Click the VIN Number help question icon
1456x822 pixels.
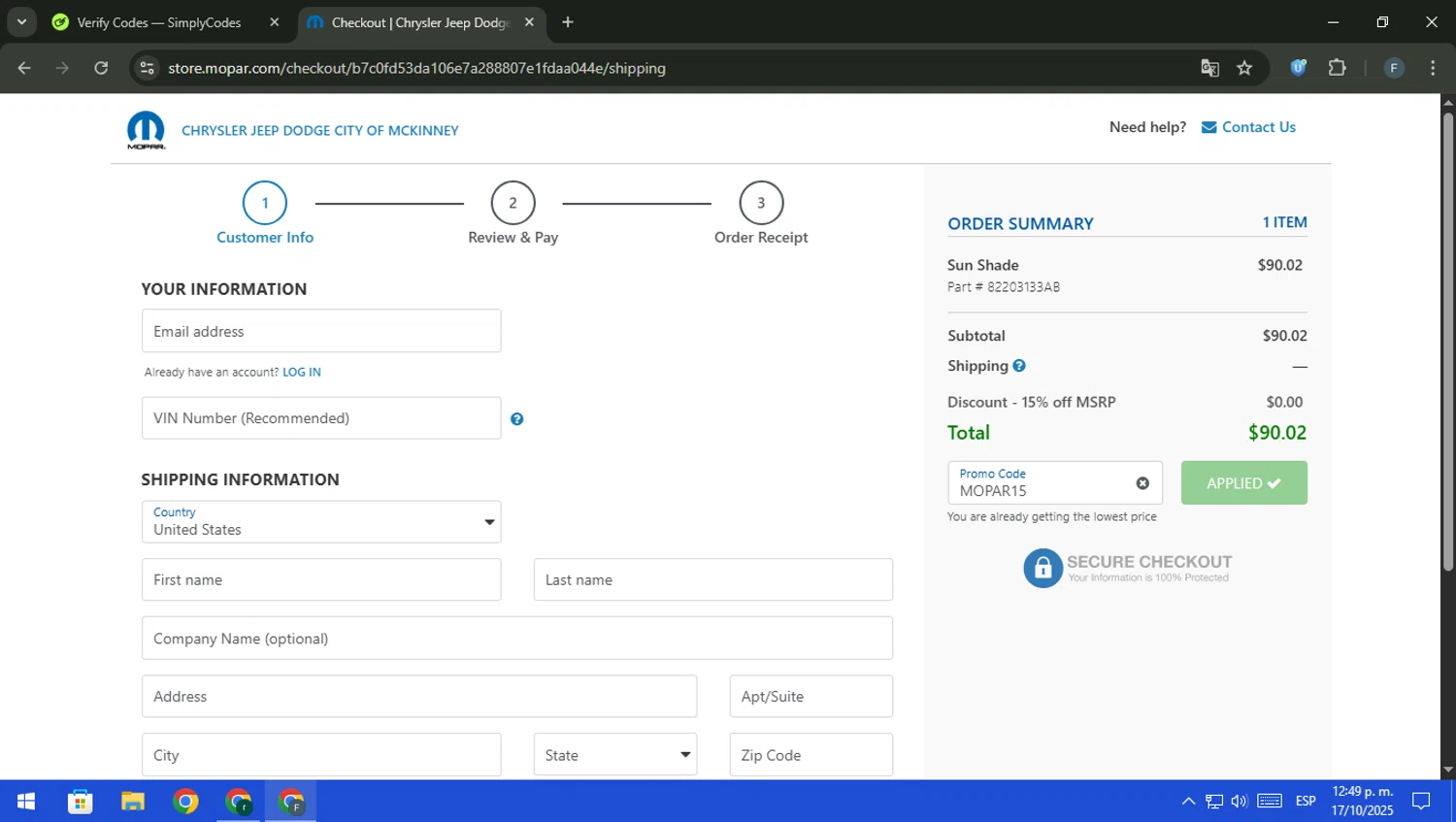pos(516,419)
